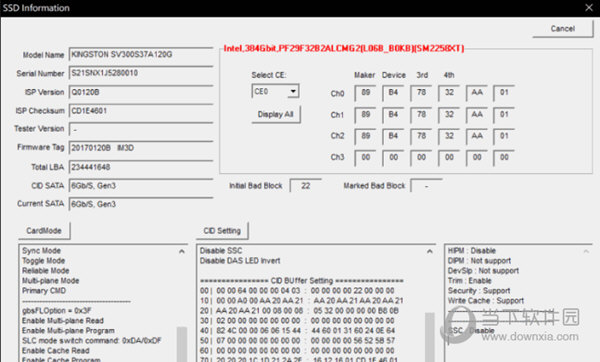Click the CID Setting button
Image resolution: width=600 pixels, height=362 pixels.
point(222,231)
